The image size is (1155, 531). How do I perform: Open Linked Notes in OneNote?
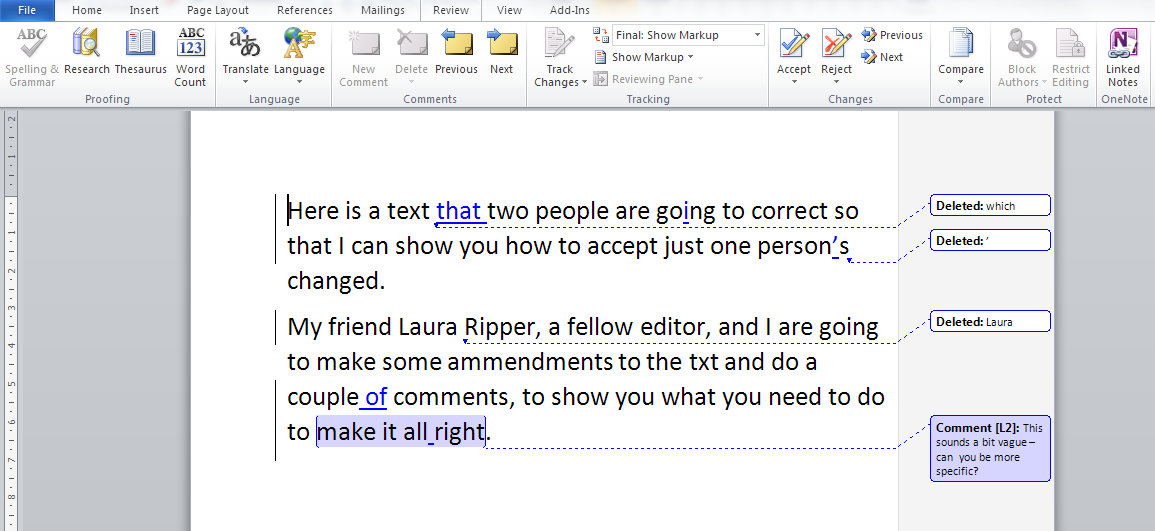[x=1122, y=57]
